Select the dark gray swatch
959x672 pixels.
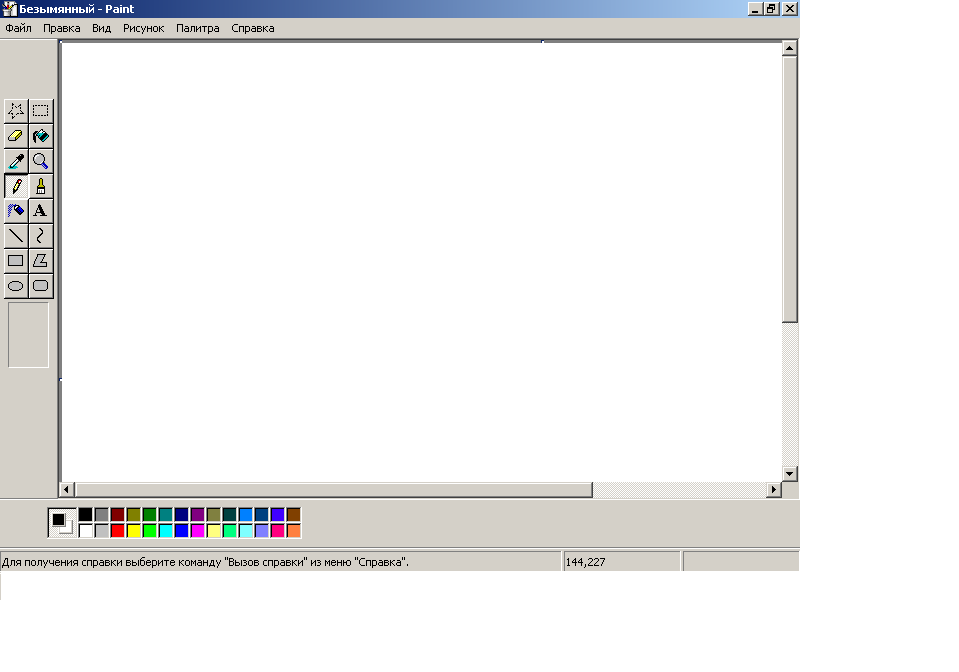[102, 515]
